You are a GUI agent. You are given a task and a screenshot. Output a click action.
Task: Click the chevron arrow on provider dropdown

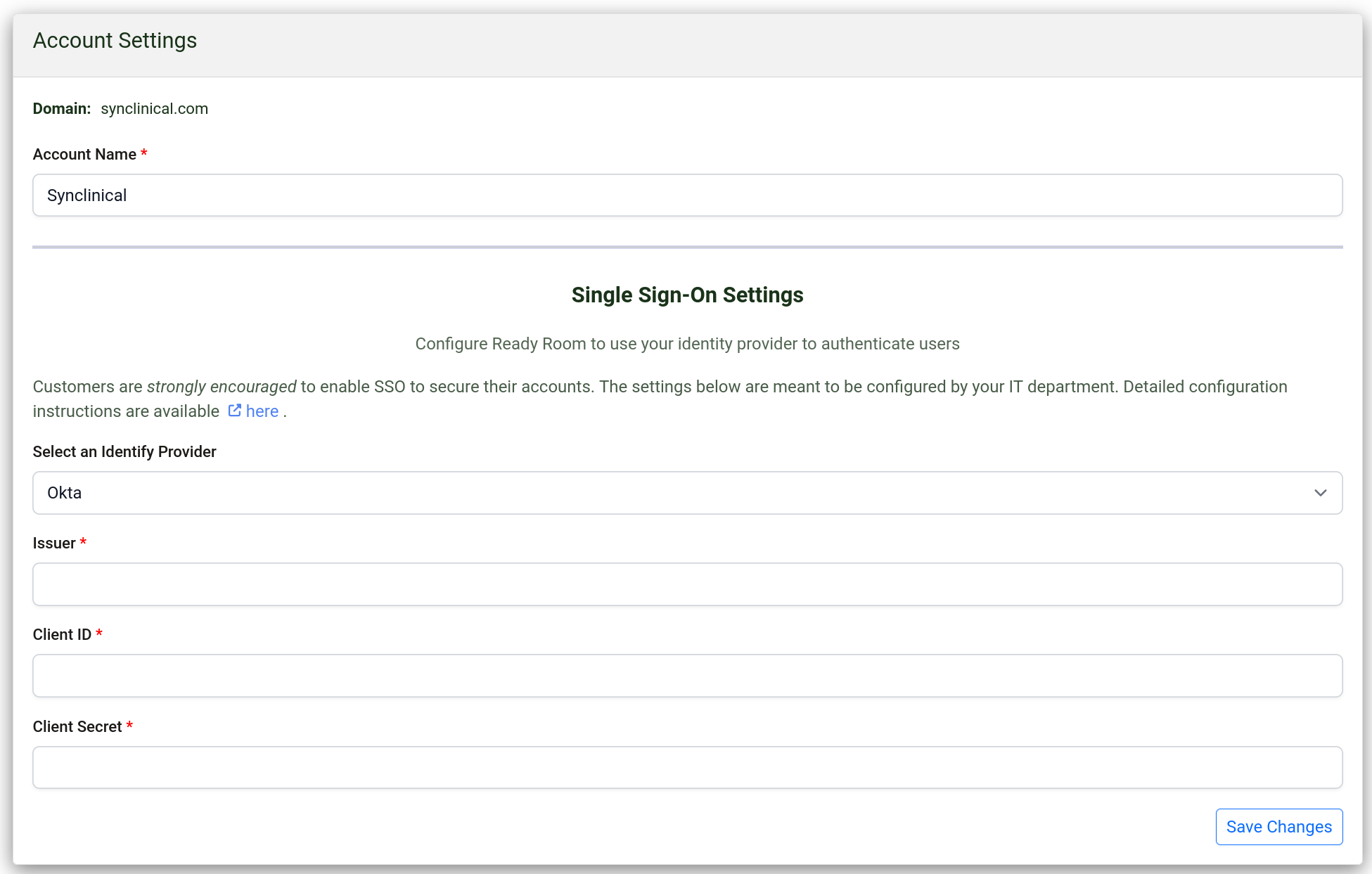1320,493
